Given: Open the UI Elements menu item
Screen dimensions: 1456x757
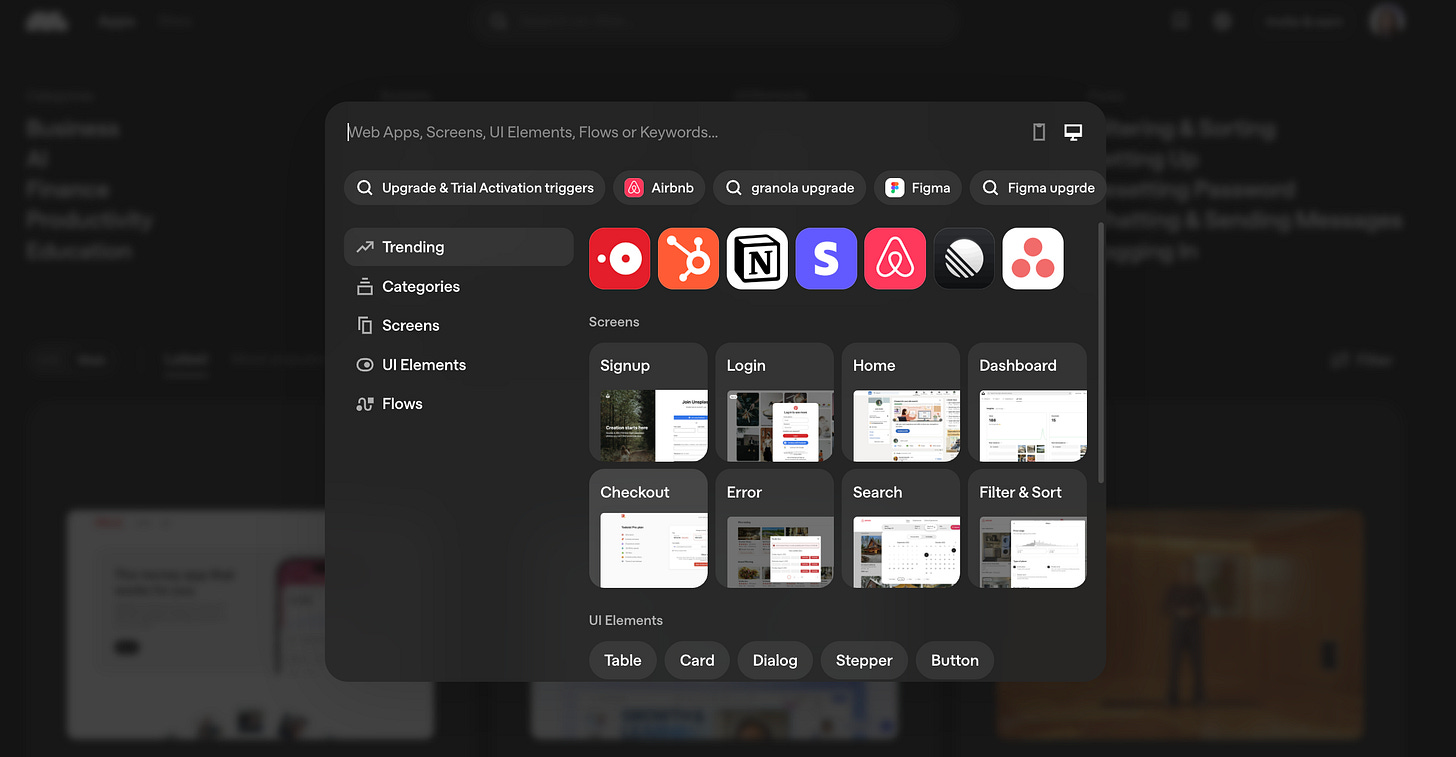Looking at the screenshot, I should [x=459, y=365].
